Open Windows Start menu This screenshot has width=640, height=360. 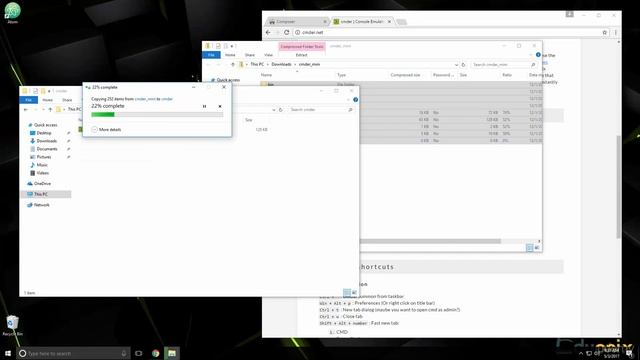pos(8,353)
